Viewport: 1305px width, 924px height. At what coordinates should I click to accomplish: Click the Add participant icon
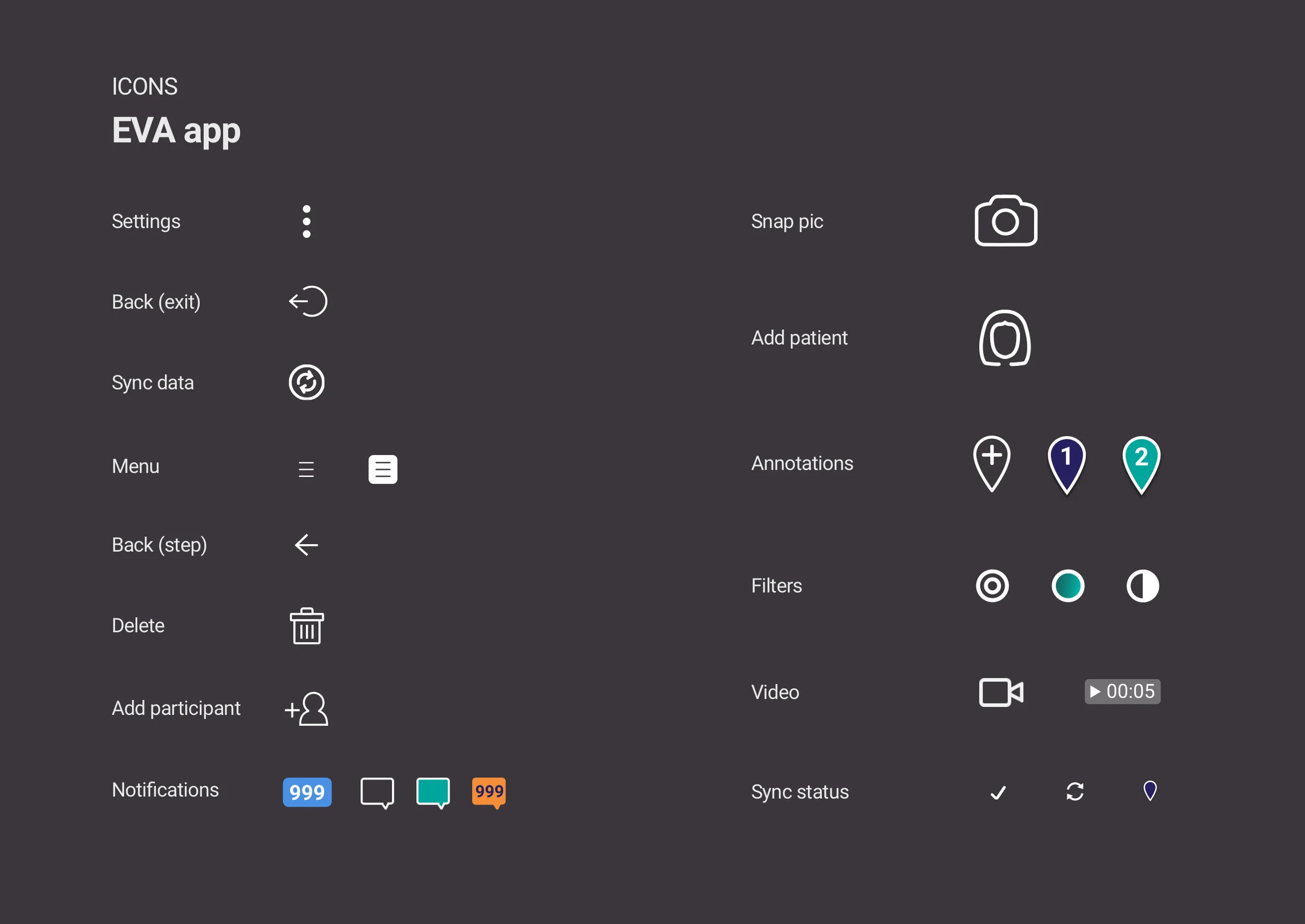tap(307, 709)
